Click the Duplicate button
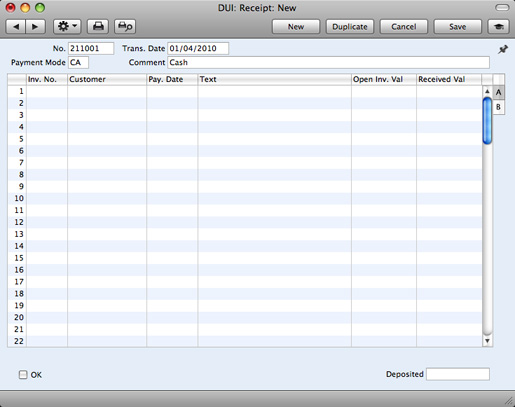 [350, 26]
